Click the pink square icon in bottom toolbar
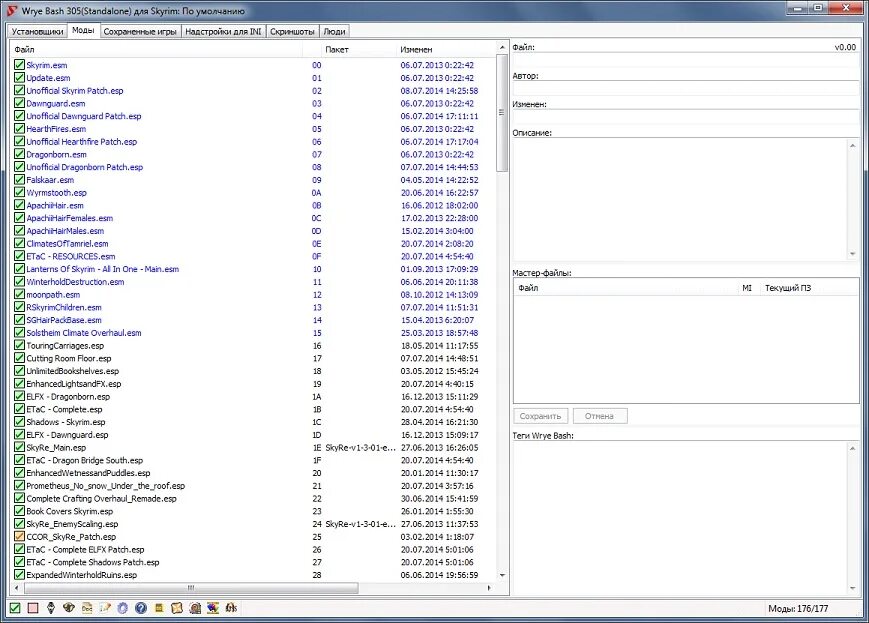The image size is (869, 623). click(33, 608)
